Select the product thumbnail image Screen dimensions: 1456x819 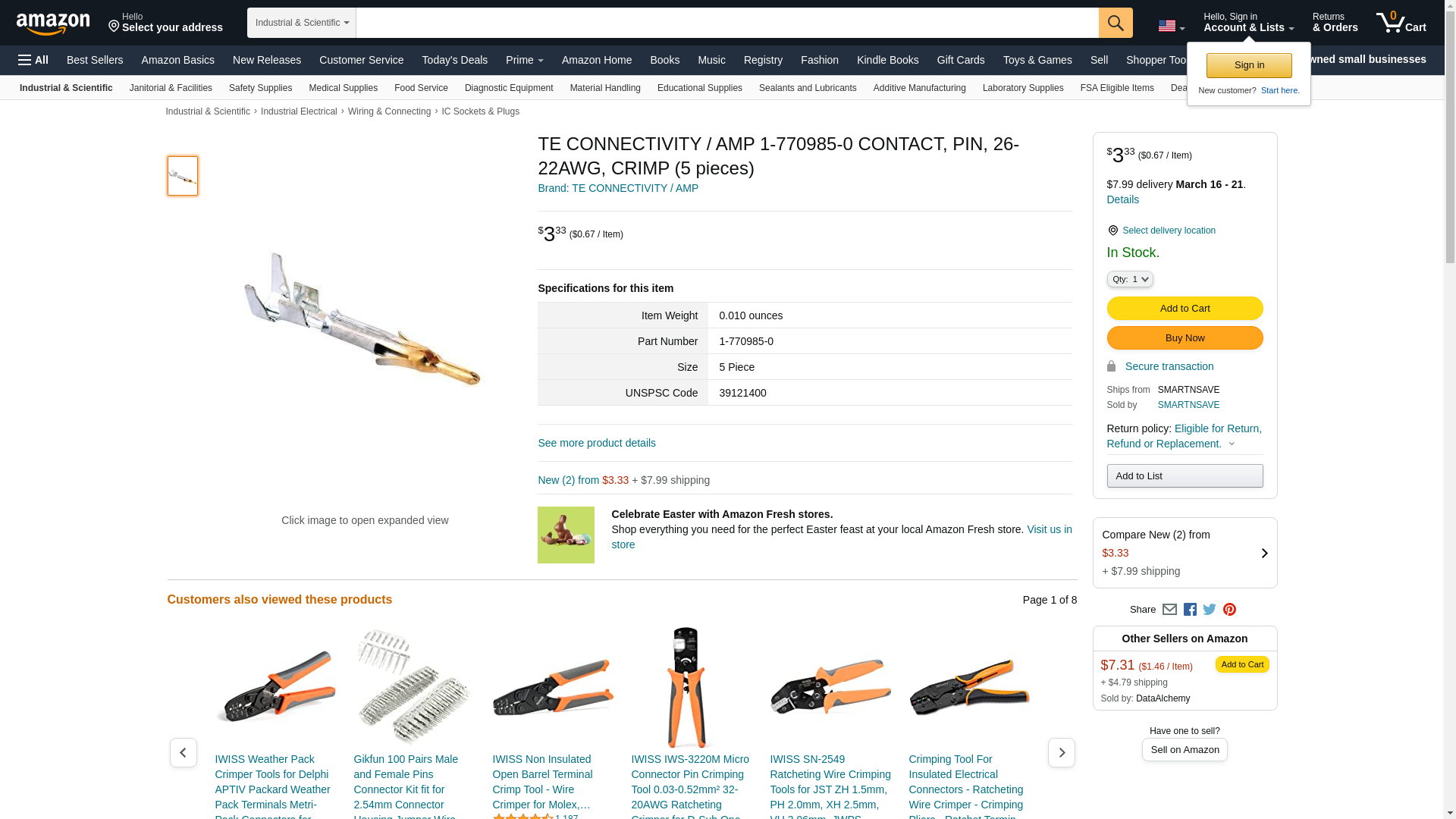click(183, 176)
